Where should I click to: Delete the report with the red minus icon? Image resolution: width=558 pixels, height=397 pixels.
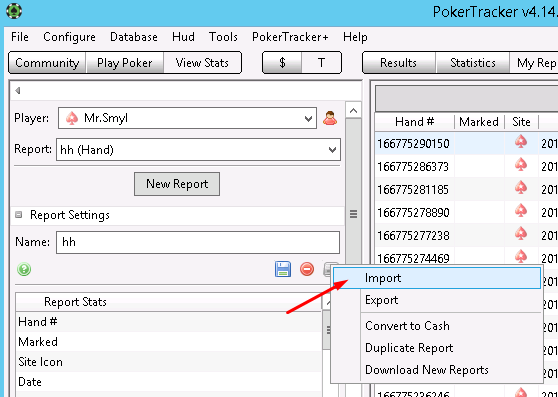307,269
